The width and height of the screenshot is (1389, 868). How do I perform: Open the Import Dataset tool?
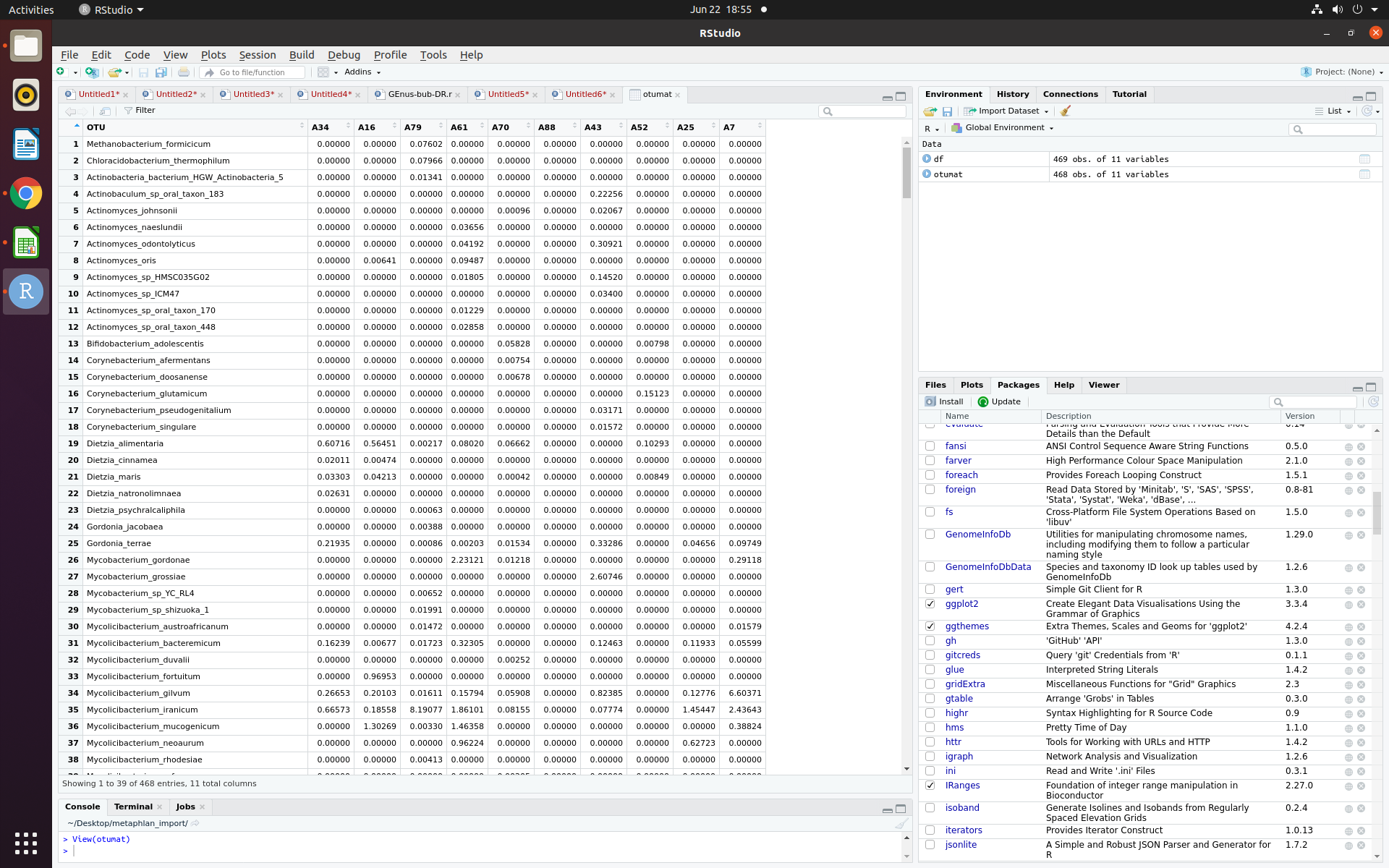click(x=1006, y=111)
